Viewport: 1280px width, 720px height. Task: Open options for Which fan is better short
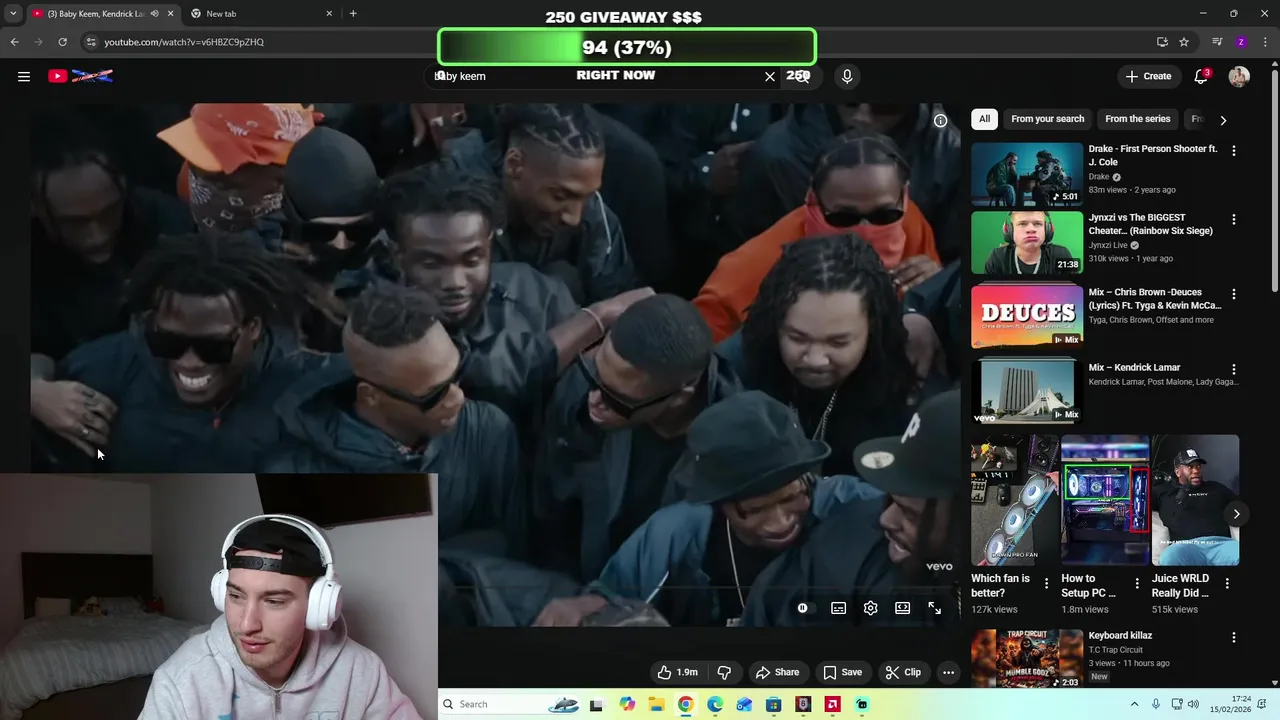click(1047, 583)
